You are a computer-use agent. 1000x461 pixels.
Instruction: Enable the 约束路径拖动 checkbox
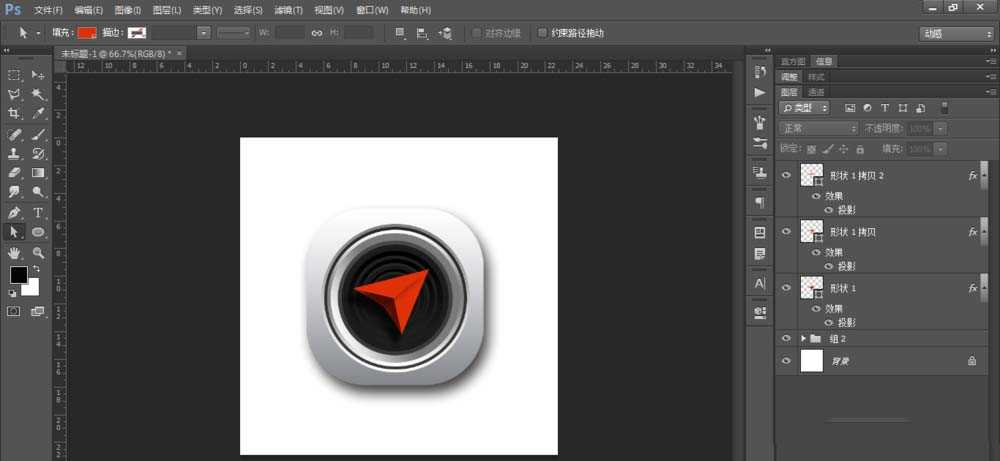542,33
